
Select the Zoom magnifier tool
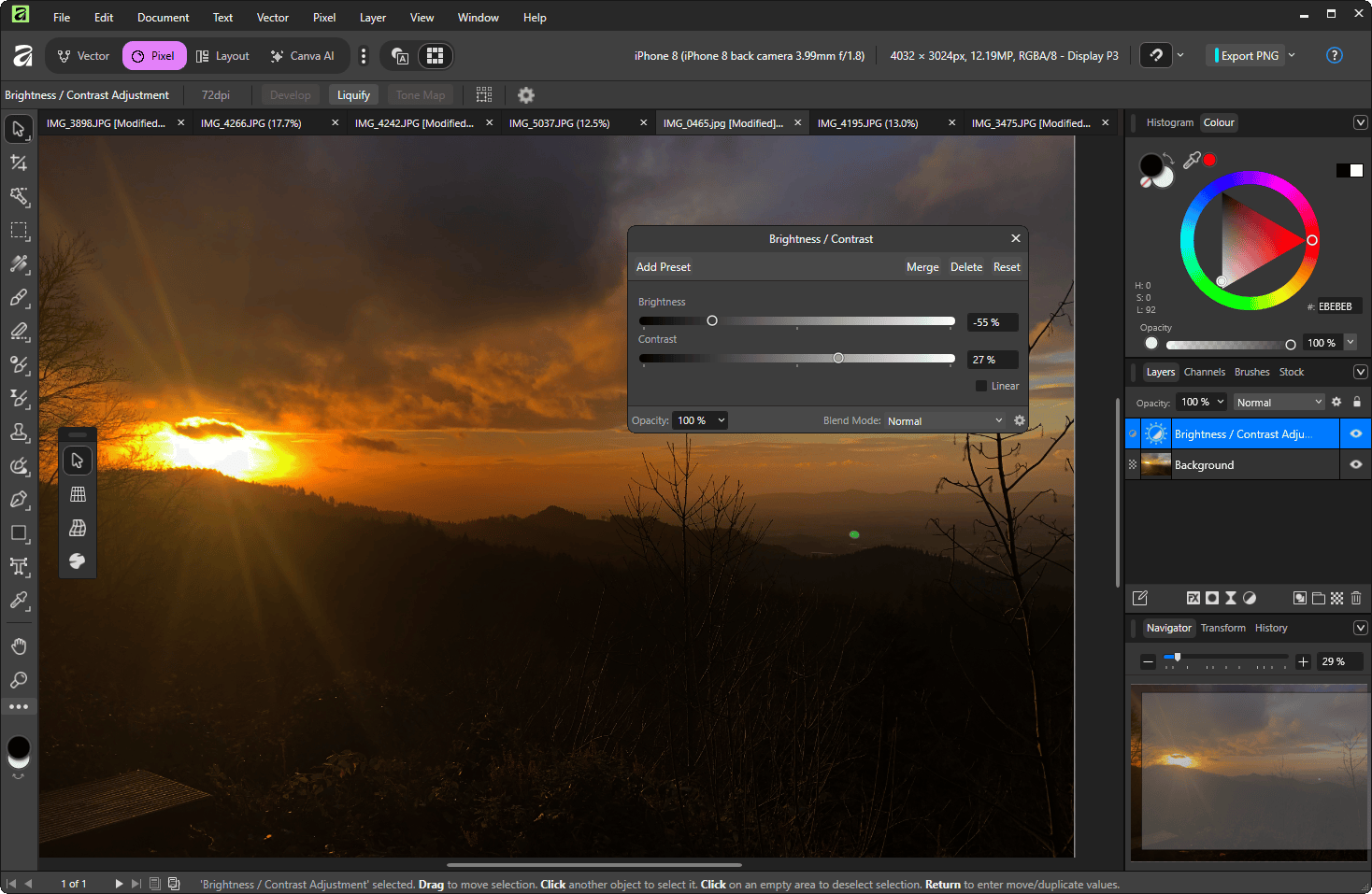[x=19, y=680]
